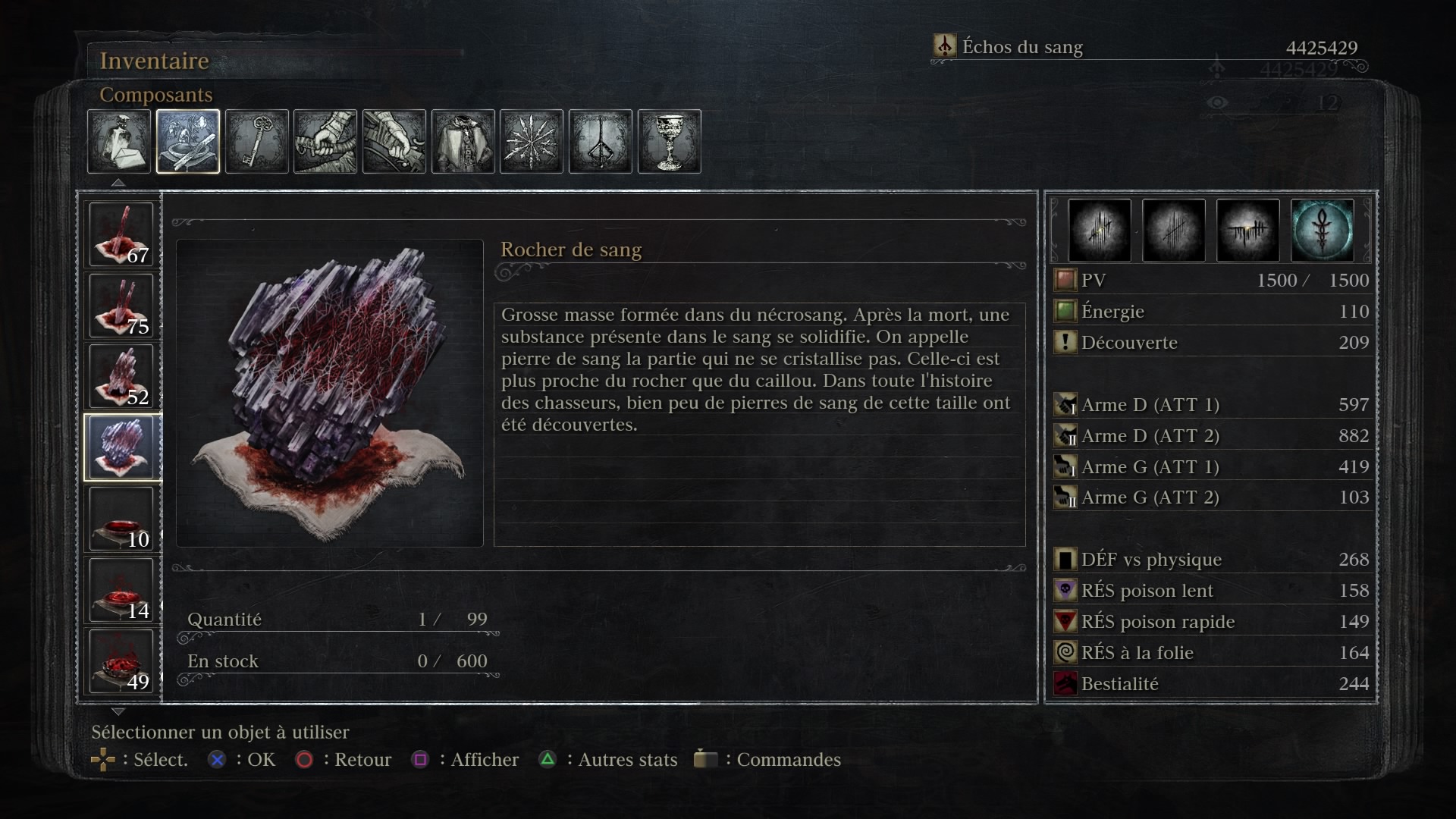Select the twin blood shards item with 75
The height and width of the screenshot is (819, 1456).
pyautogui.click(x=121, y=305)
